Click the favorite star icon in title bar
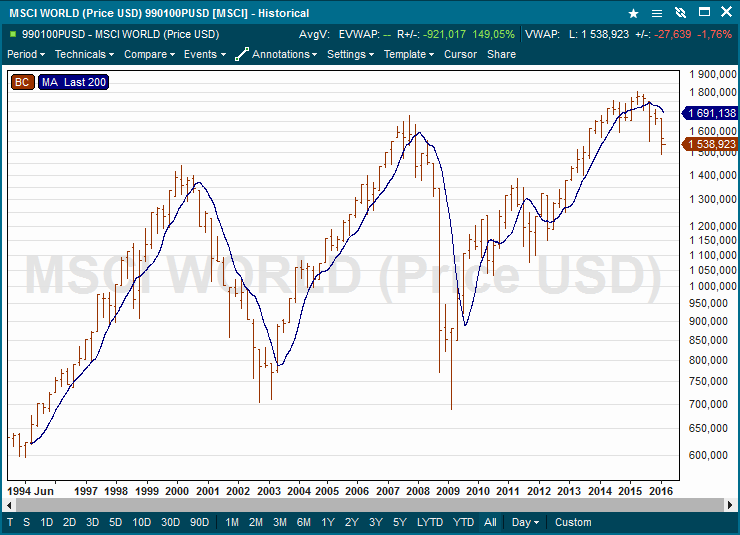 pyautogui.click(x=633, y=13)
